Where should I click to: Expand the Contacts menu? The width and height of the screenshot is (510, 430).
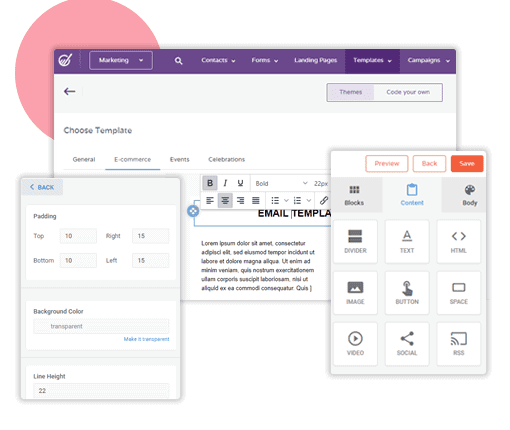(x=218, y=60)
